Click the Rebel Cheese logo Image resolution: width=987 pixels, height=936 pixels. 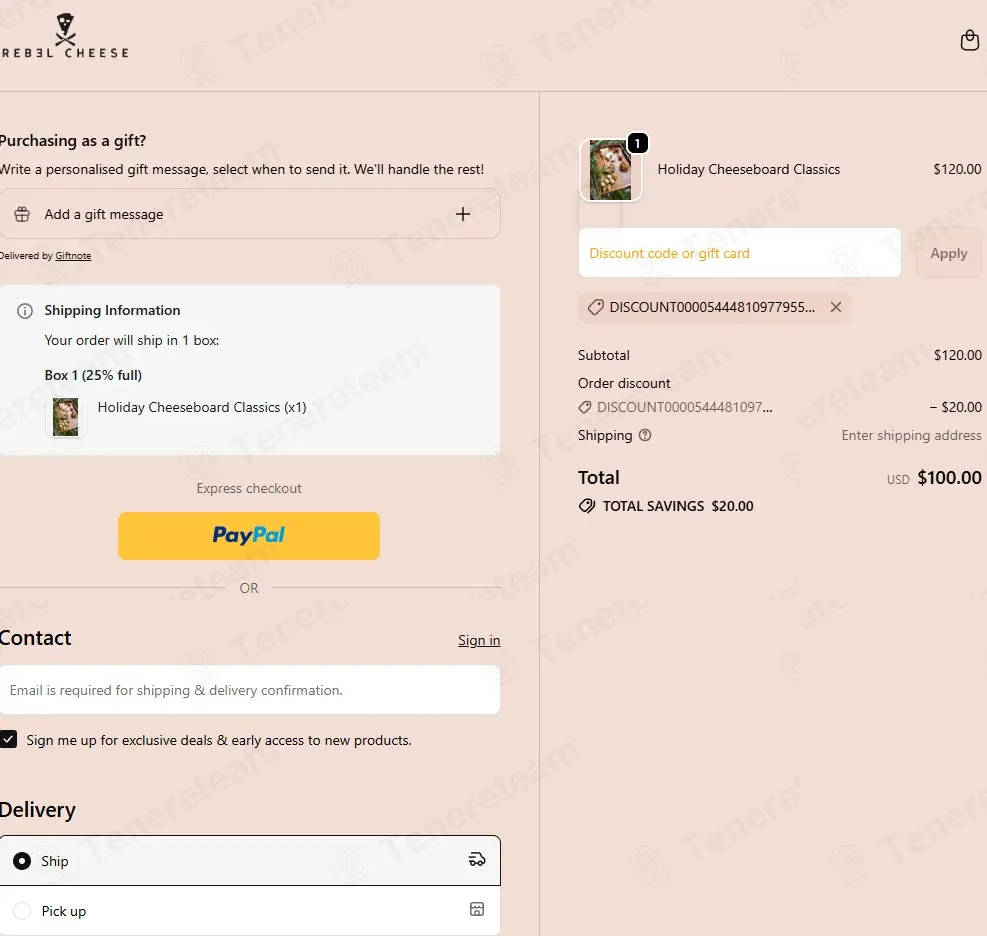point(64,37)
